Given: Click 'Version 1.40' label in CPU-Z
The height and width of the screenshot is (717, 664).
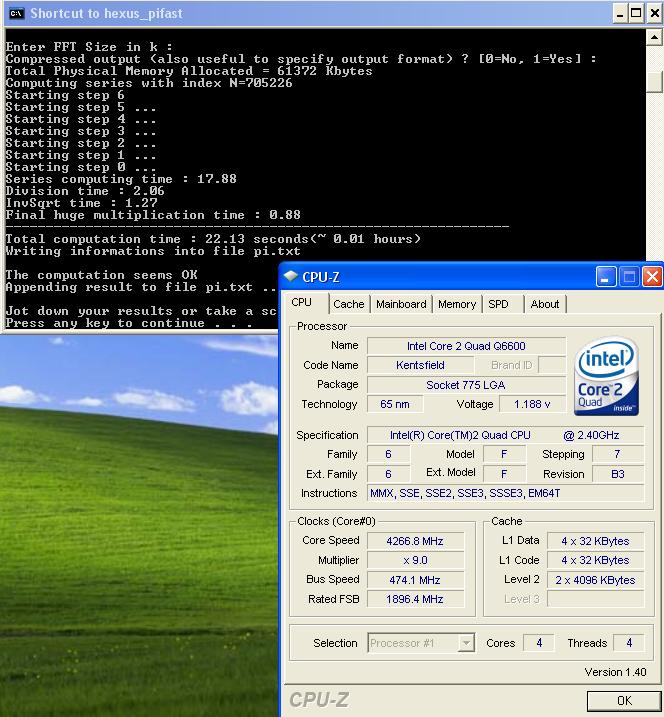Looking at the screenshot, I should tap(615, 672).
